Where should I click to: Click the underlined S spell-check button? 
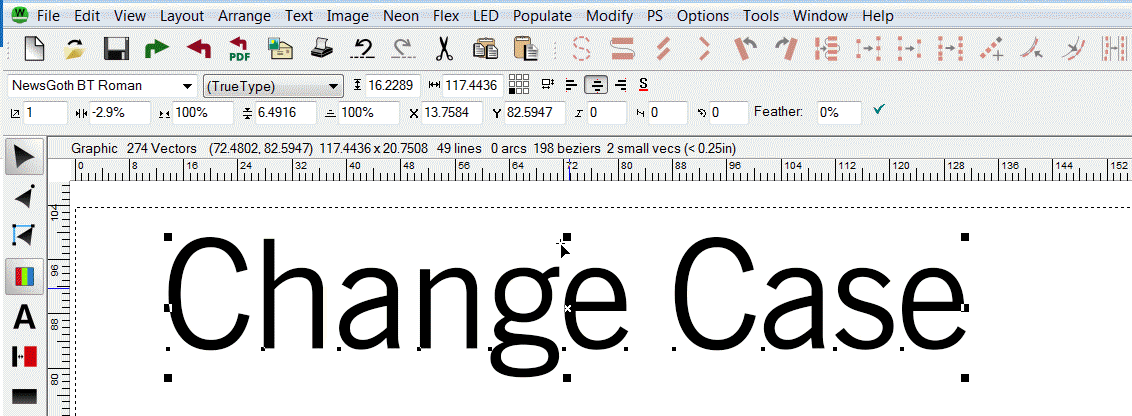coord(643,86)
